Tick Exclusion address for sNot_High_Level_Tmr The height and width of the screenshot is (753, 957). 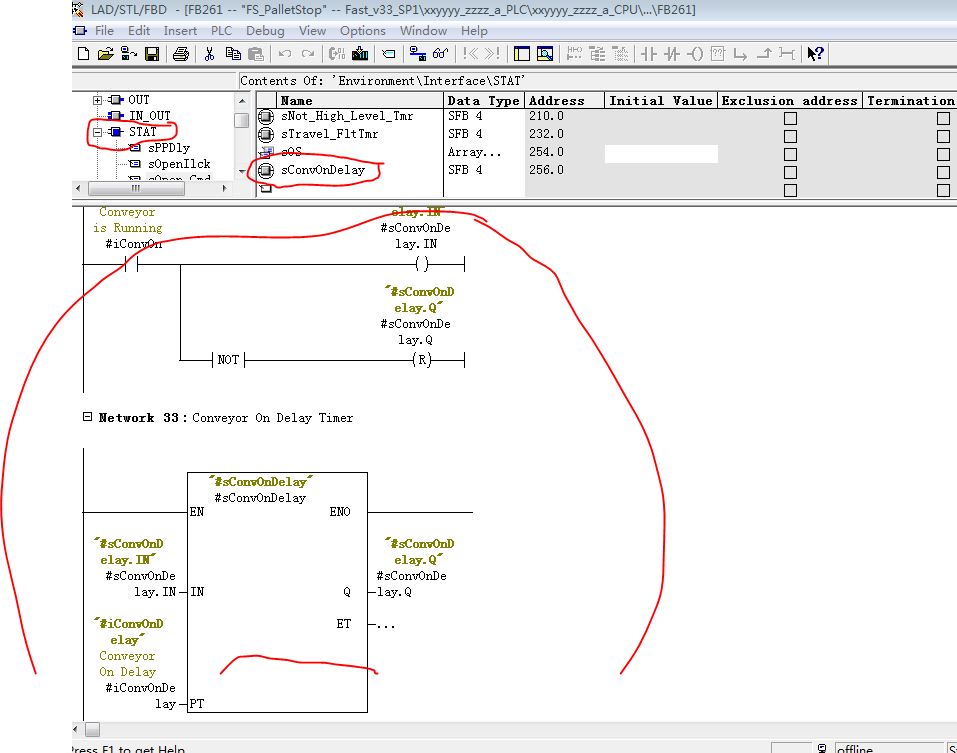coord(790,118)
